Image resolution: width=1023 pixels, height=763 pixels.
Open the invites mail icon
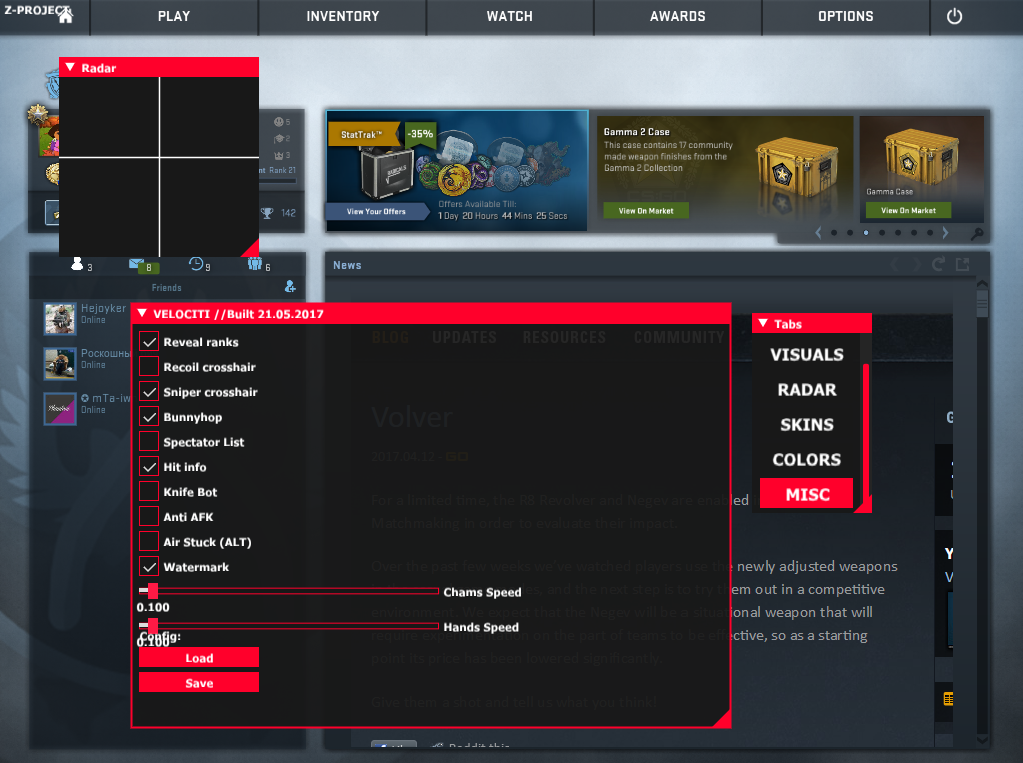pos(136,264)
